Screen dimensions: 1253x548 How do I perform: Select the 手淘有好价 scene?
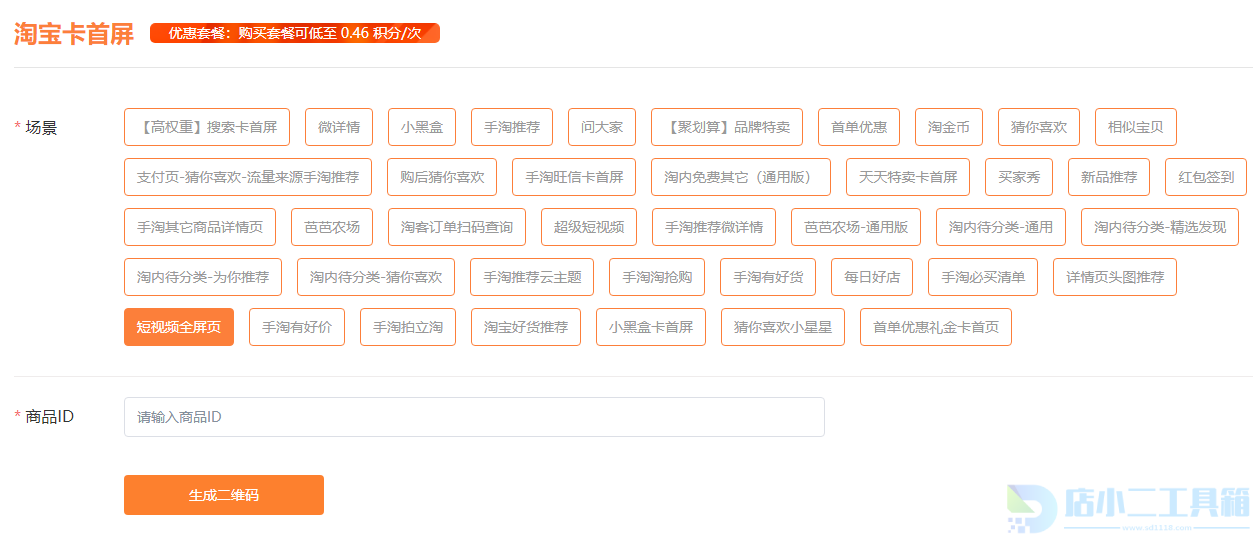(x=297, y=327)
